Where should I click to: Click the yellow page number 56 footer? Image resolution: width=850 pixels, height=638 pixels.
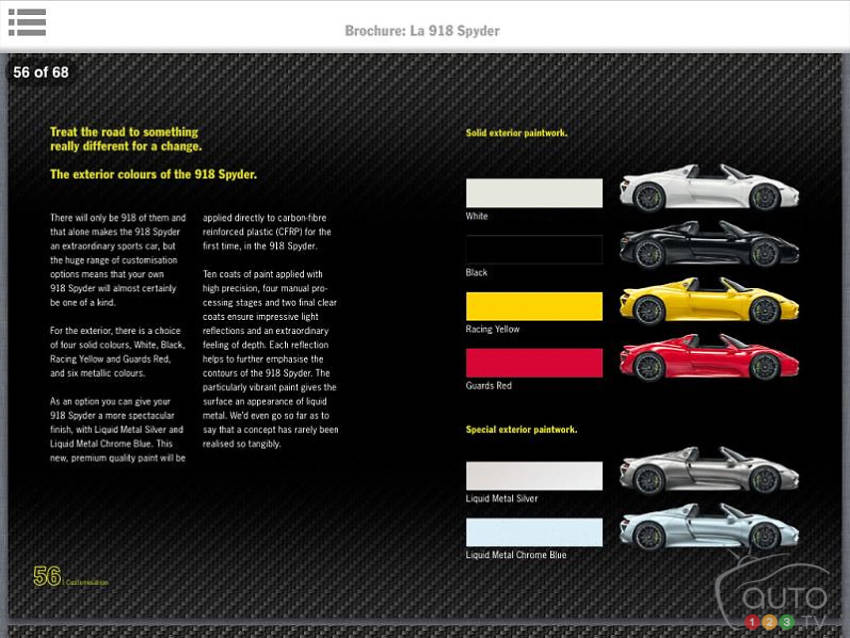click(x=47, y=576)
